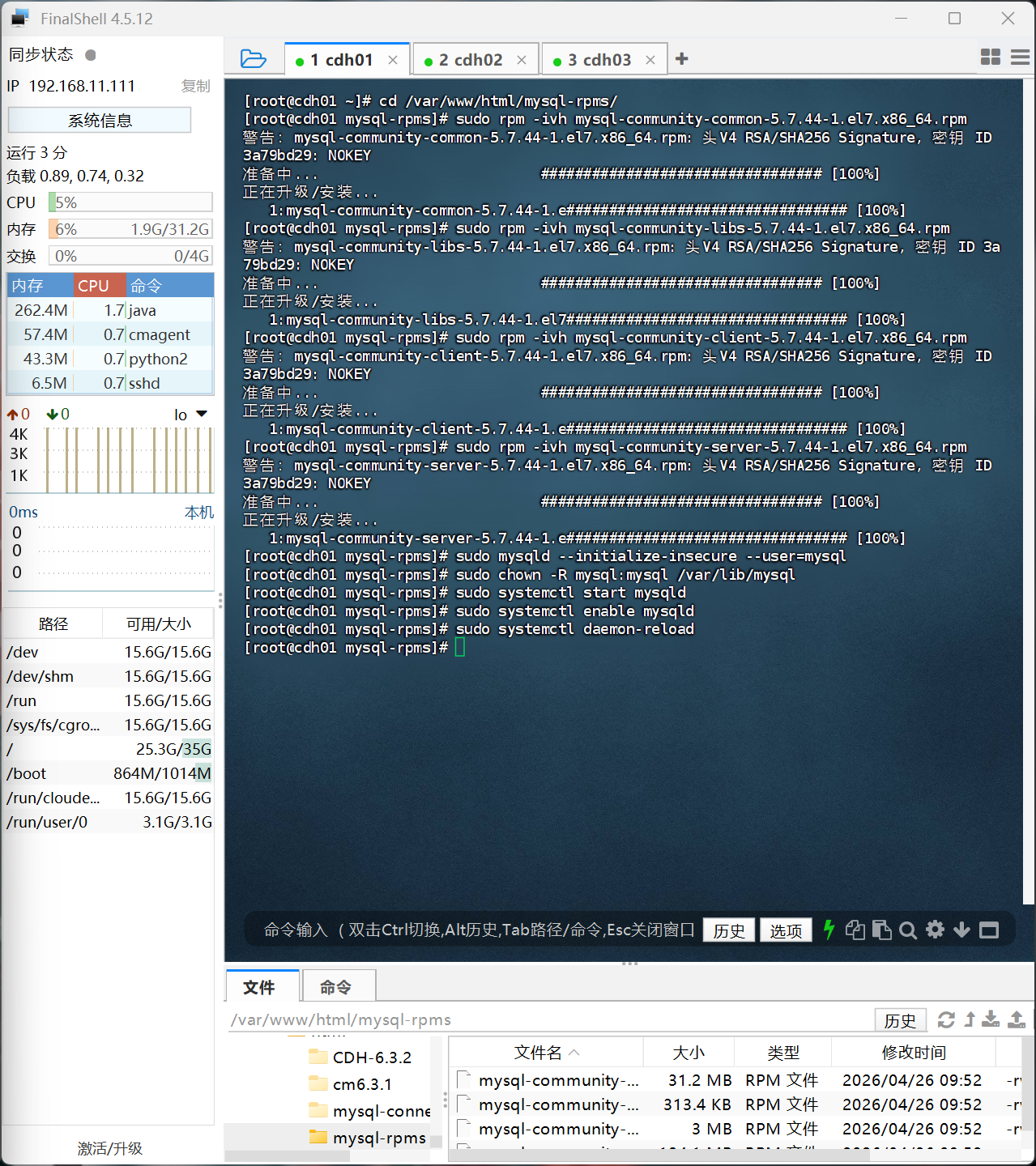1036x1166 pixels.
Task: Open the Io dropdown in traffic panel
Action: (x=190, y=414)
